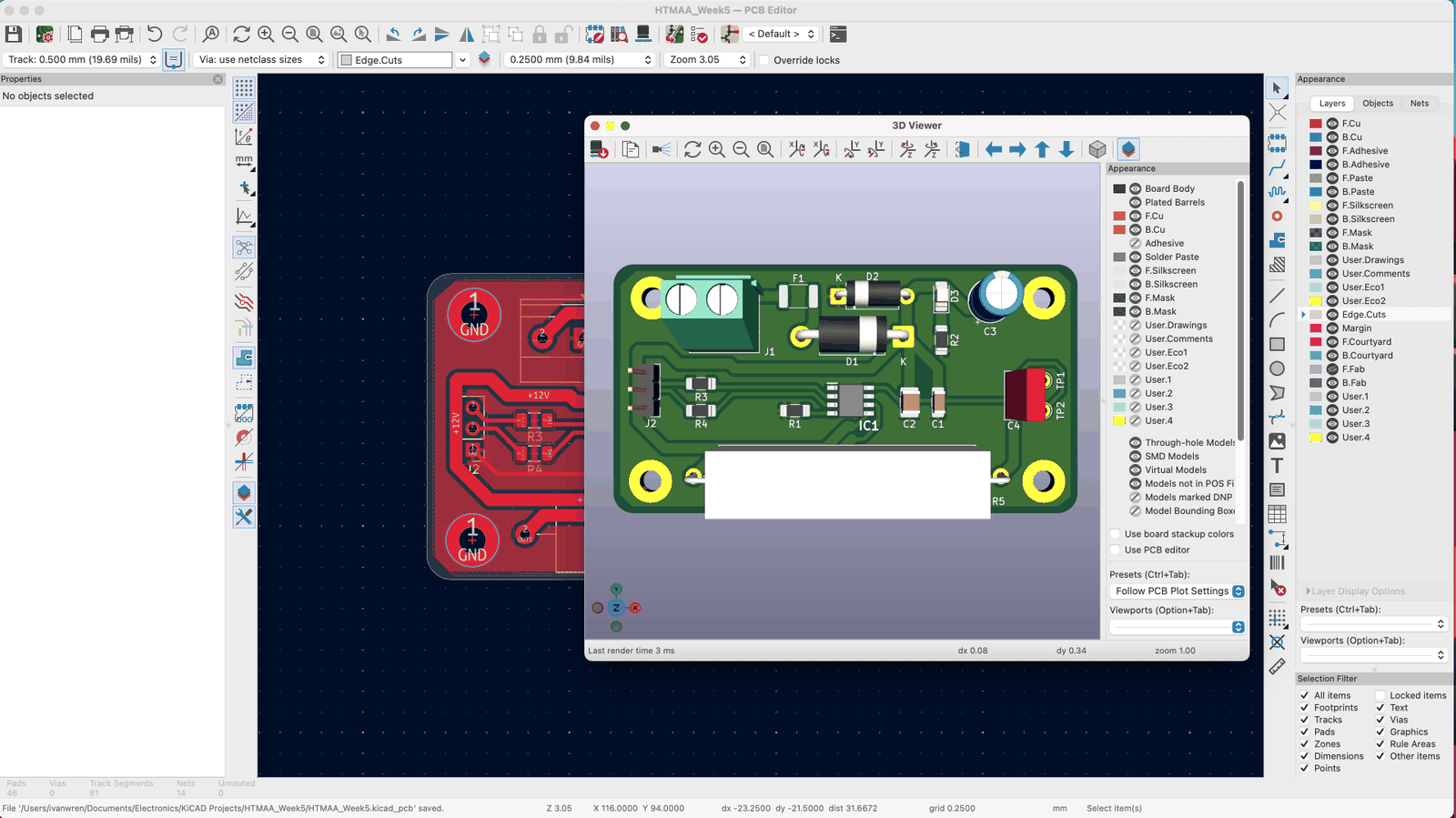Close the Properties panel with its X button
Image resolution: width=1456 pixels, height=818 pixels.
coord(217,79)
